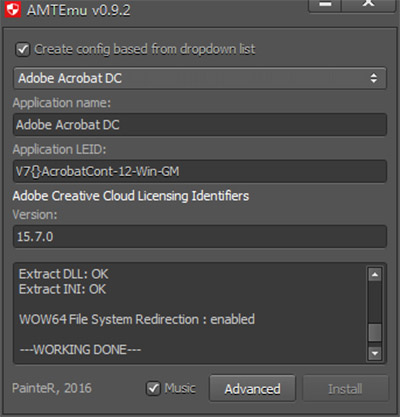Click the log scrollbar thumb handle

click(375, 332)
